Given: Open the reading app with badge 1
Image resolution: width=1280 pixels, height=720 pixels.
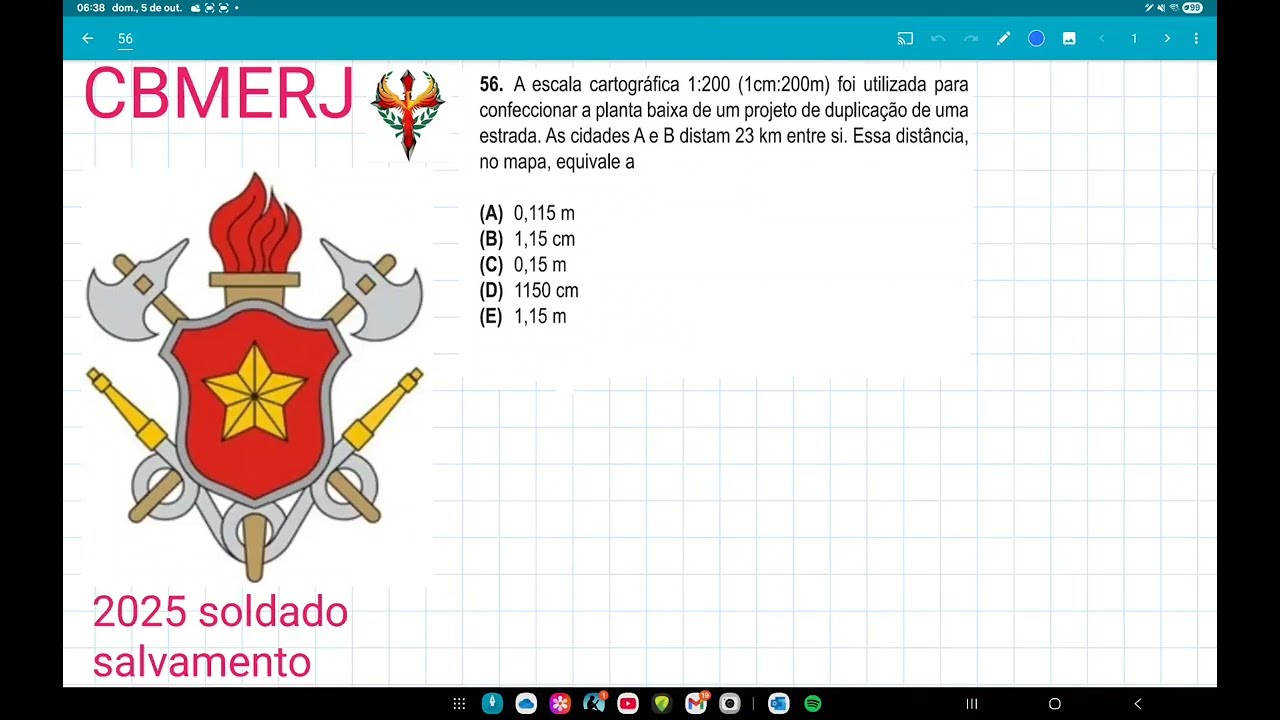Looking at the screenshot, I should tap(594, 704).
